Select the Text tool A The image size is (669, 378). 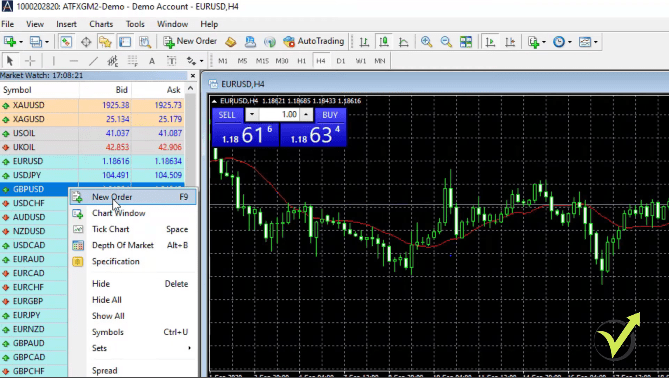[152, 61]
